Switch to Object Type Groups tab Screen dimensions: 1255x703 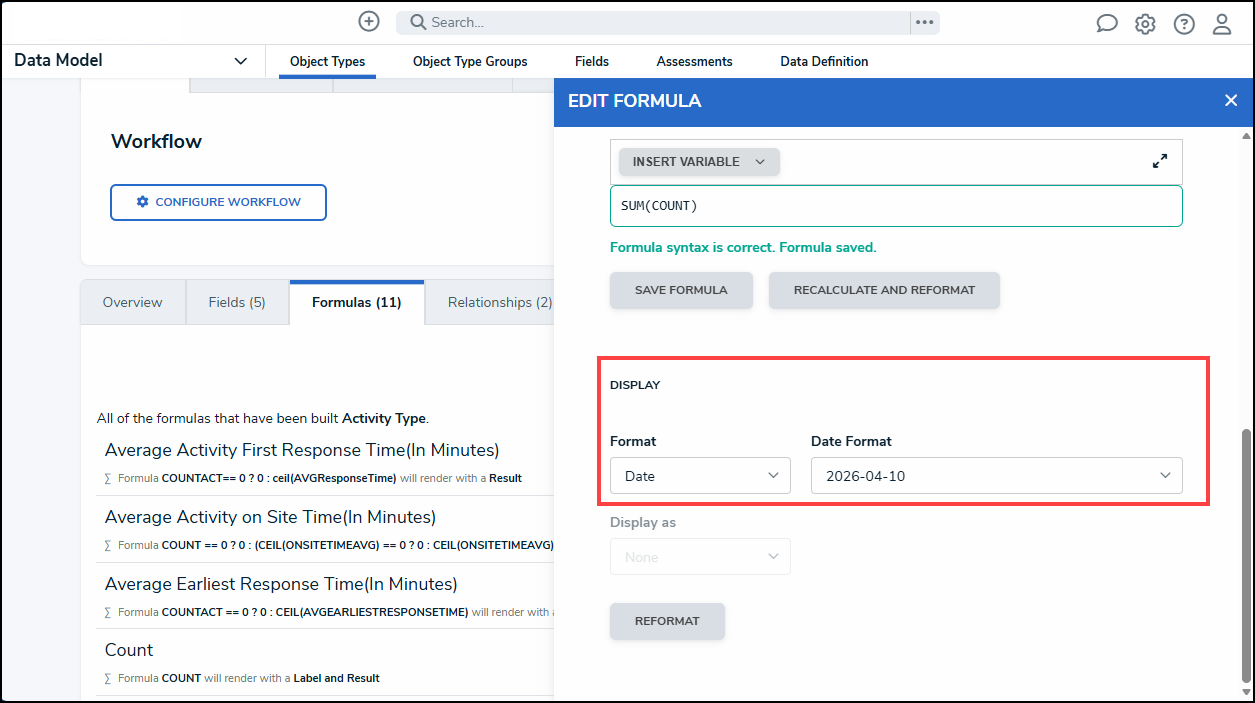(470, 61)
